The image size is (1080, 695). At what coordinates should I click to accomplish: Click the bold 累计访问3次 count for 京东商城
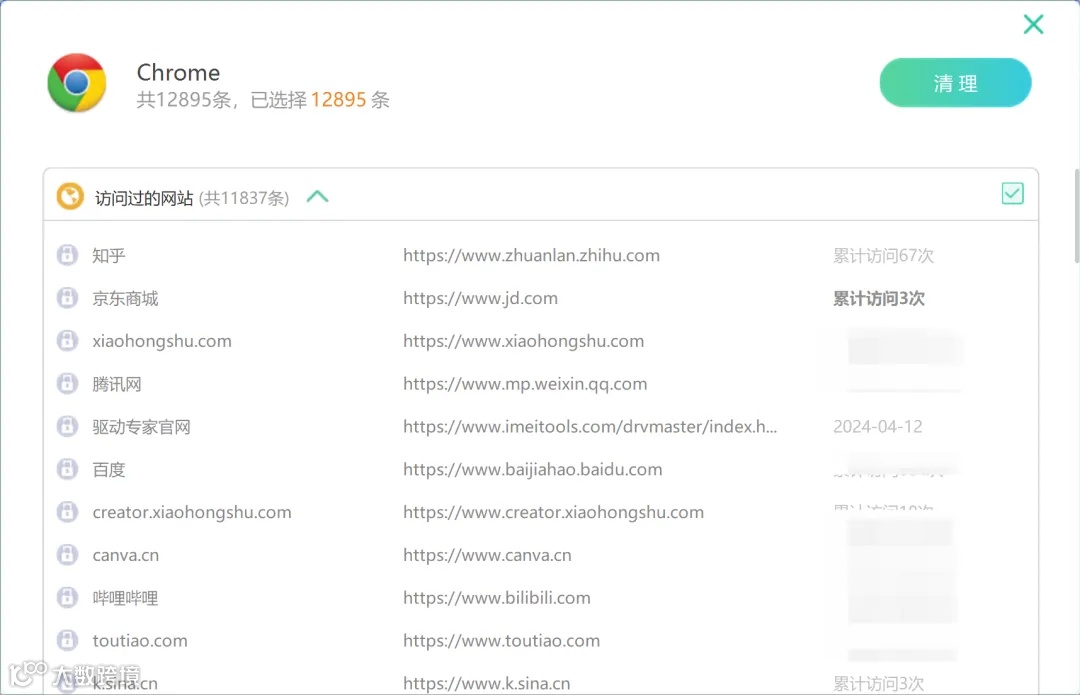tap(879, 298)
